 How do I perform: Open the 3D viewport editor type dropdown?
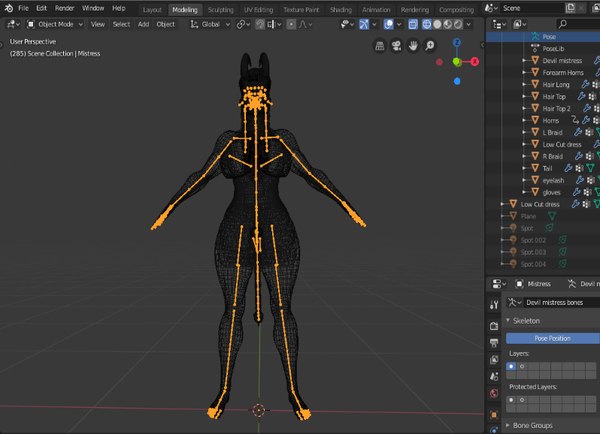coord(13,24)
